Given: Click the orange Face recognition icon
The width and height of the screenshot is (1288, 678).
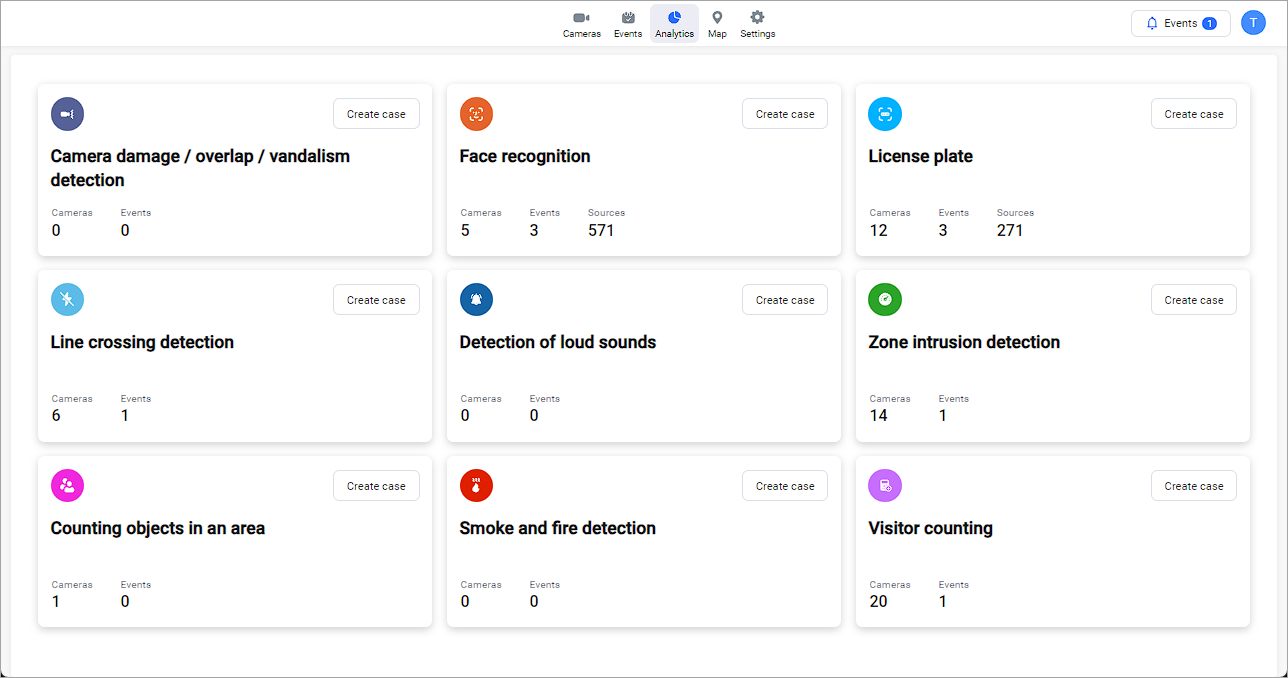Looking at the screenshot, I should [476, 114].
